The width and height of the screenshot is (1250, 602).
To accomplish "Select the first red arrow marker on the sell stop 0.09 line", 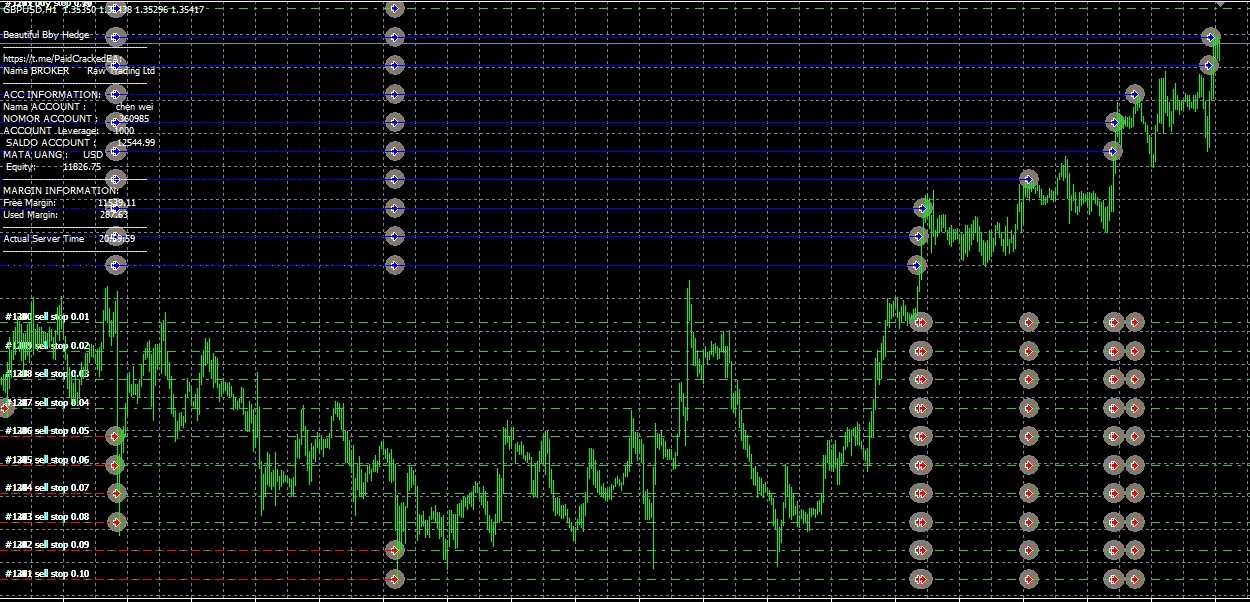I will coord(394,550).
